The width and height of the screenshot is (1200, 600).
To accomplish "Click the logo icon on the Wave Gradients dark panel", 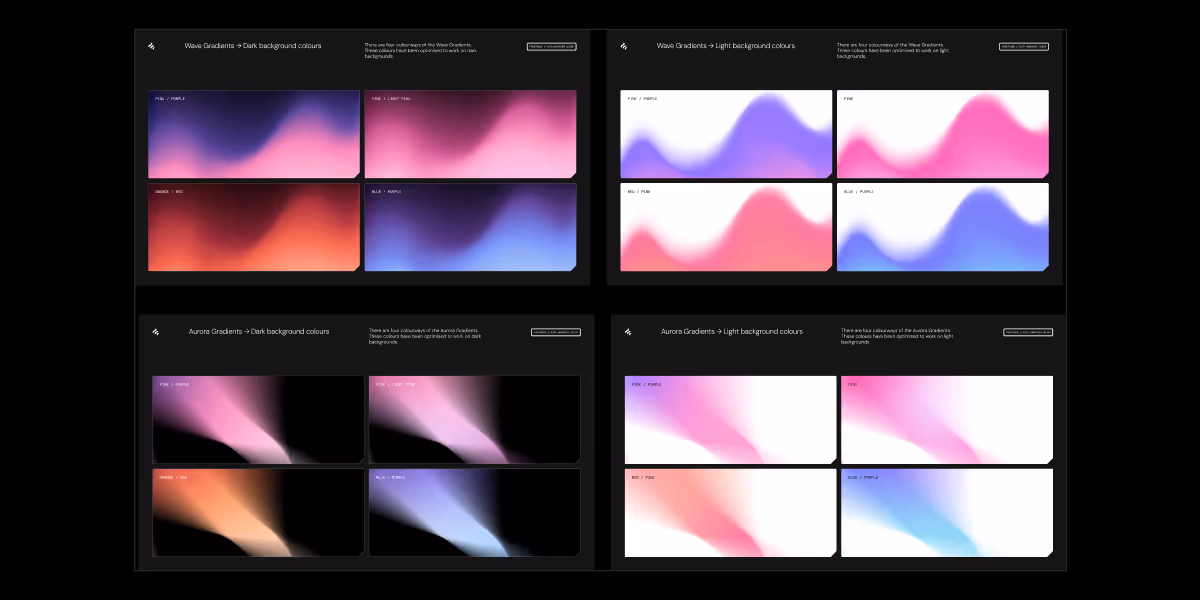I will point(152,46).
